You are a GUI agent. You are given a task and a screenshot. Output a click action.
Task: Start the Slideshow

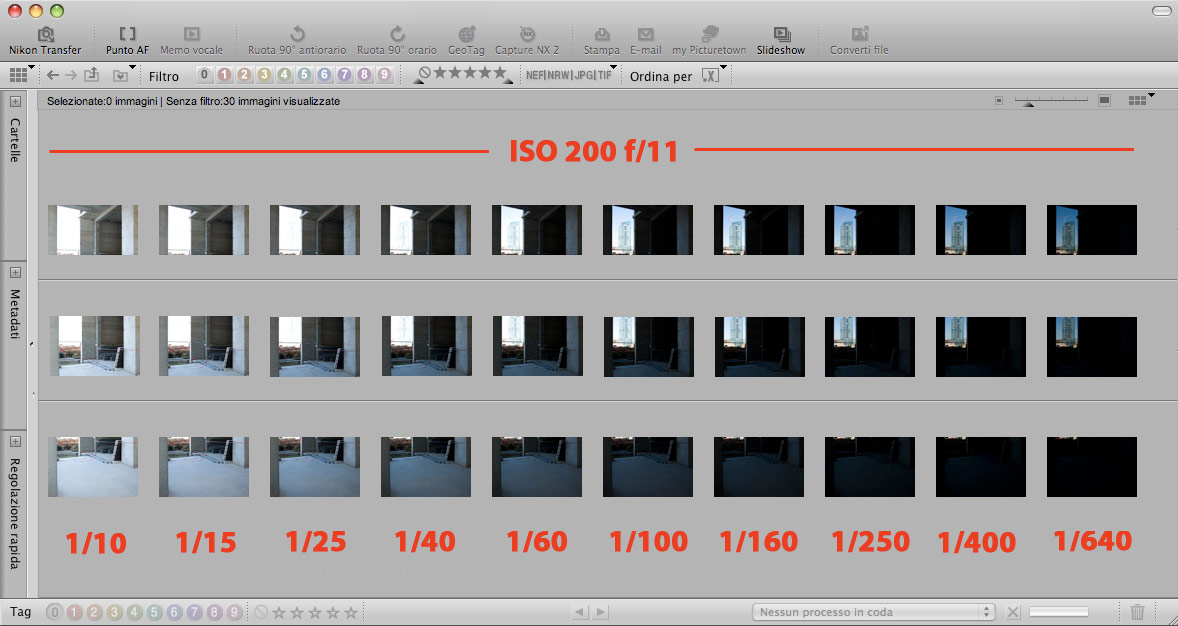[781, 41]
